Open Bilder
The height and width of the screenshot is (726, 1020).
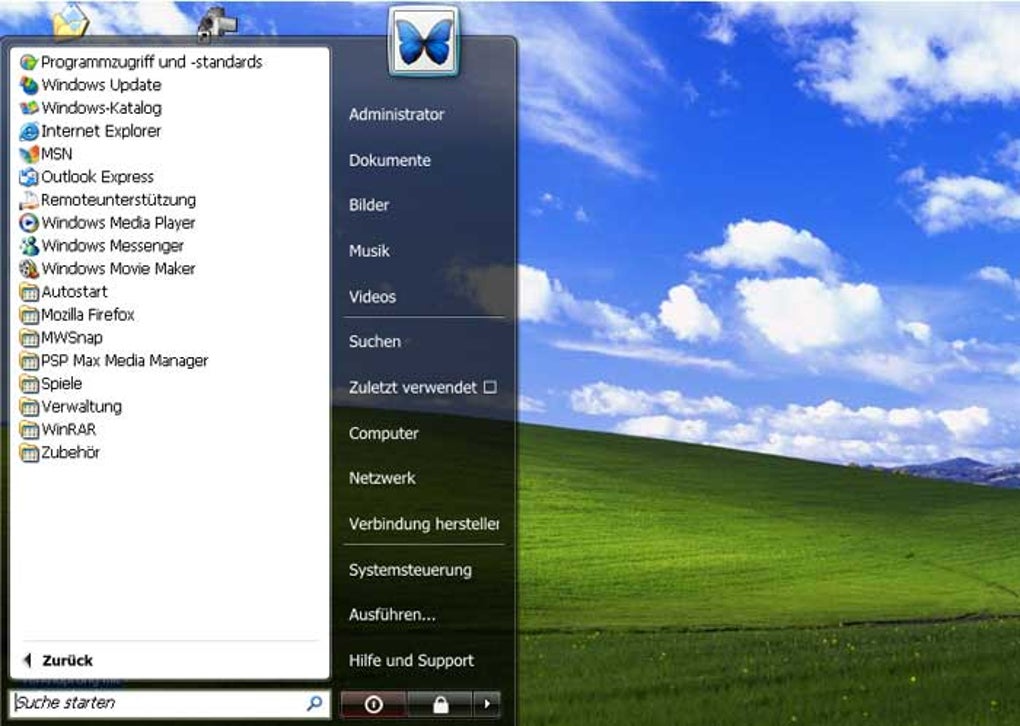pos(369,206)
